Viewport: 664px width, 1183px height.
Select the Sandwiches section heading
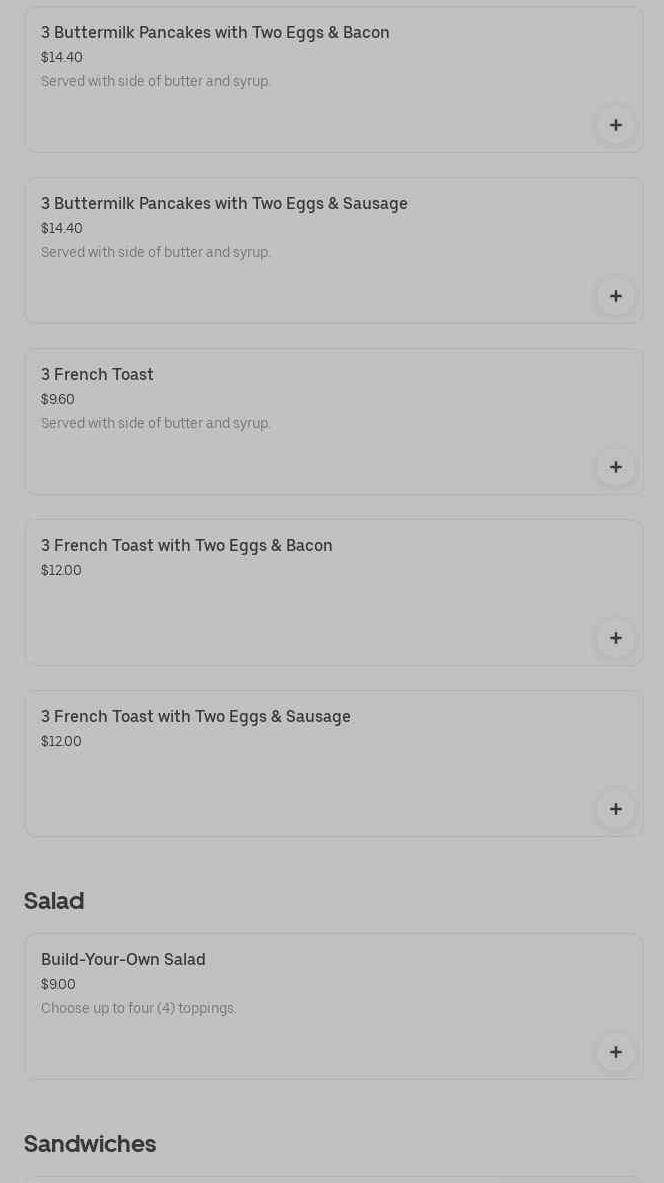[90, 1143]
